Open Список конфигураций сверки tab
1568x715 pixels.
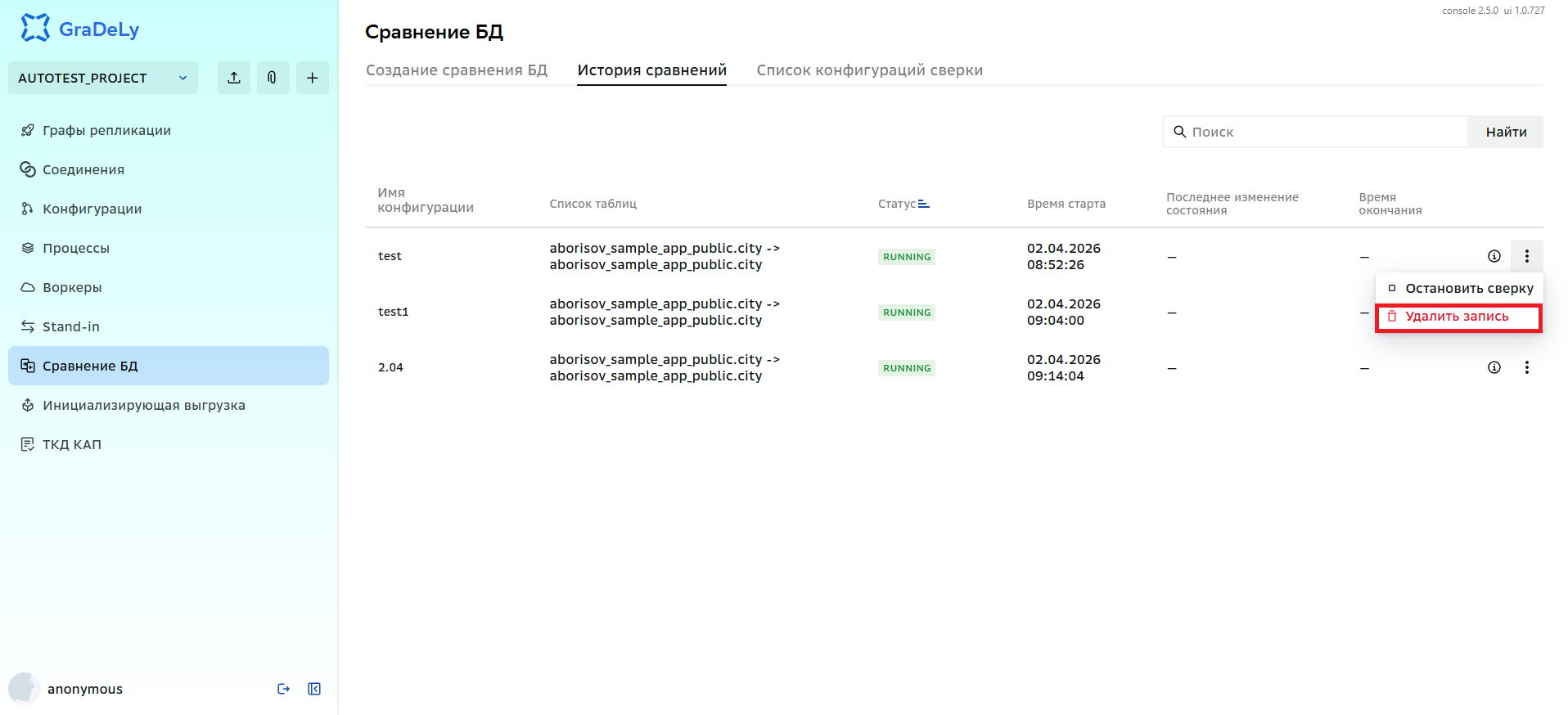[x=870, y=70]
